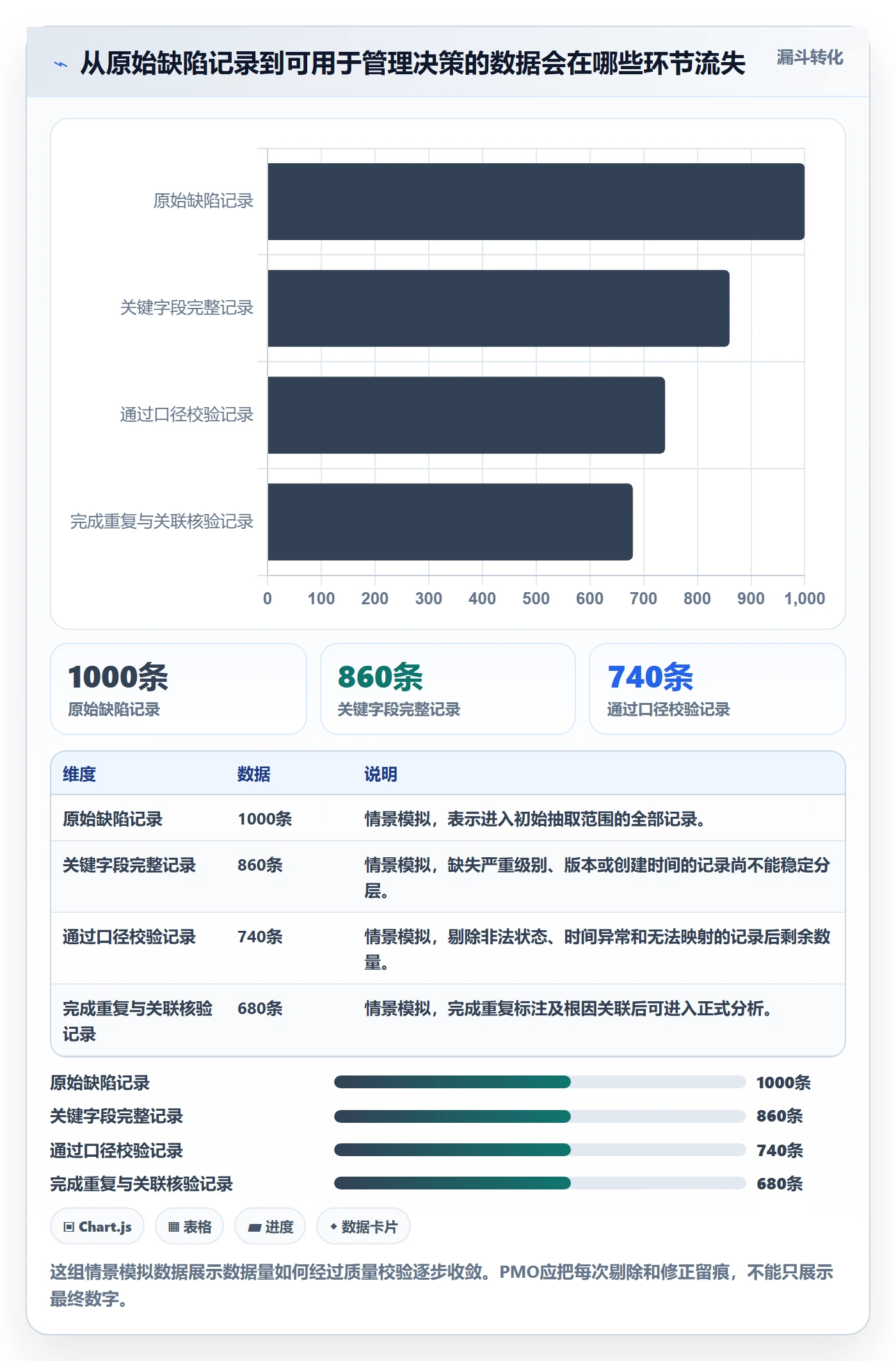This screenshot has height=1361, width=896.
Task: Click the 说明 table column header
Action: pos(381,774)
